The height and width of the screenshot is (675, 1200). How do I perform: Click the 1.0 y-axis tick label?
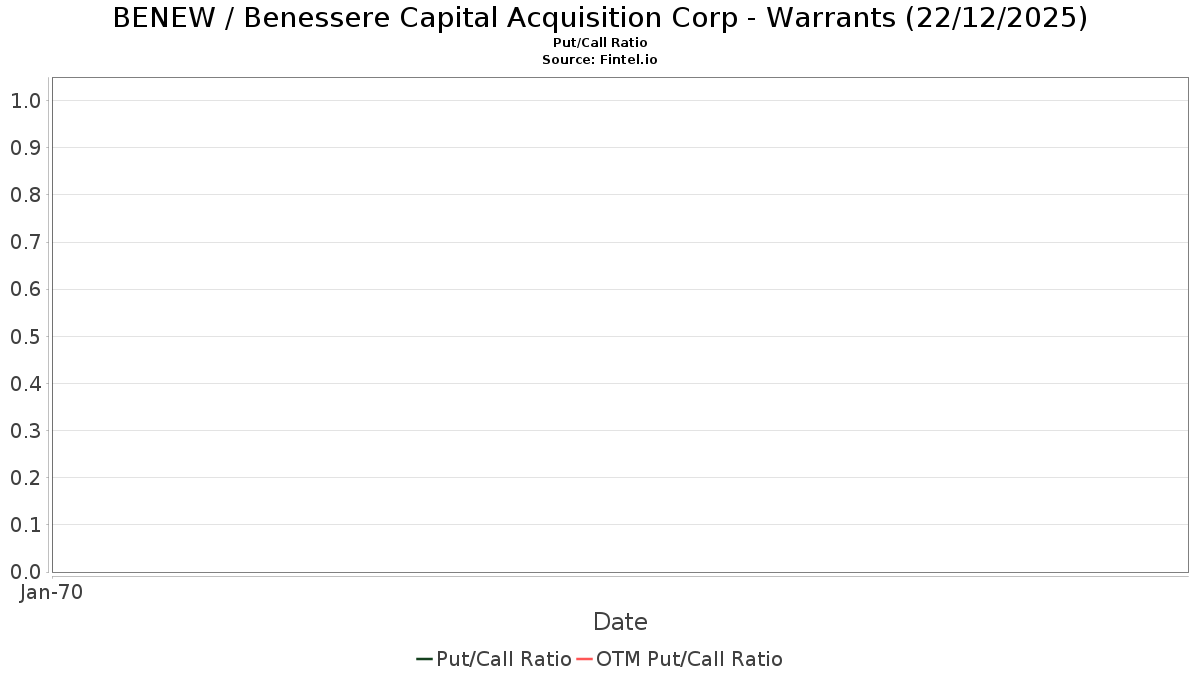click(x=25, y=101)
